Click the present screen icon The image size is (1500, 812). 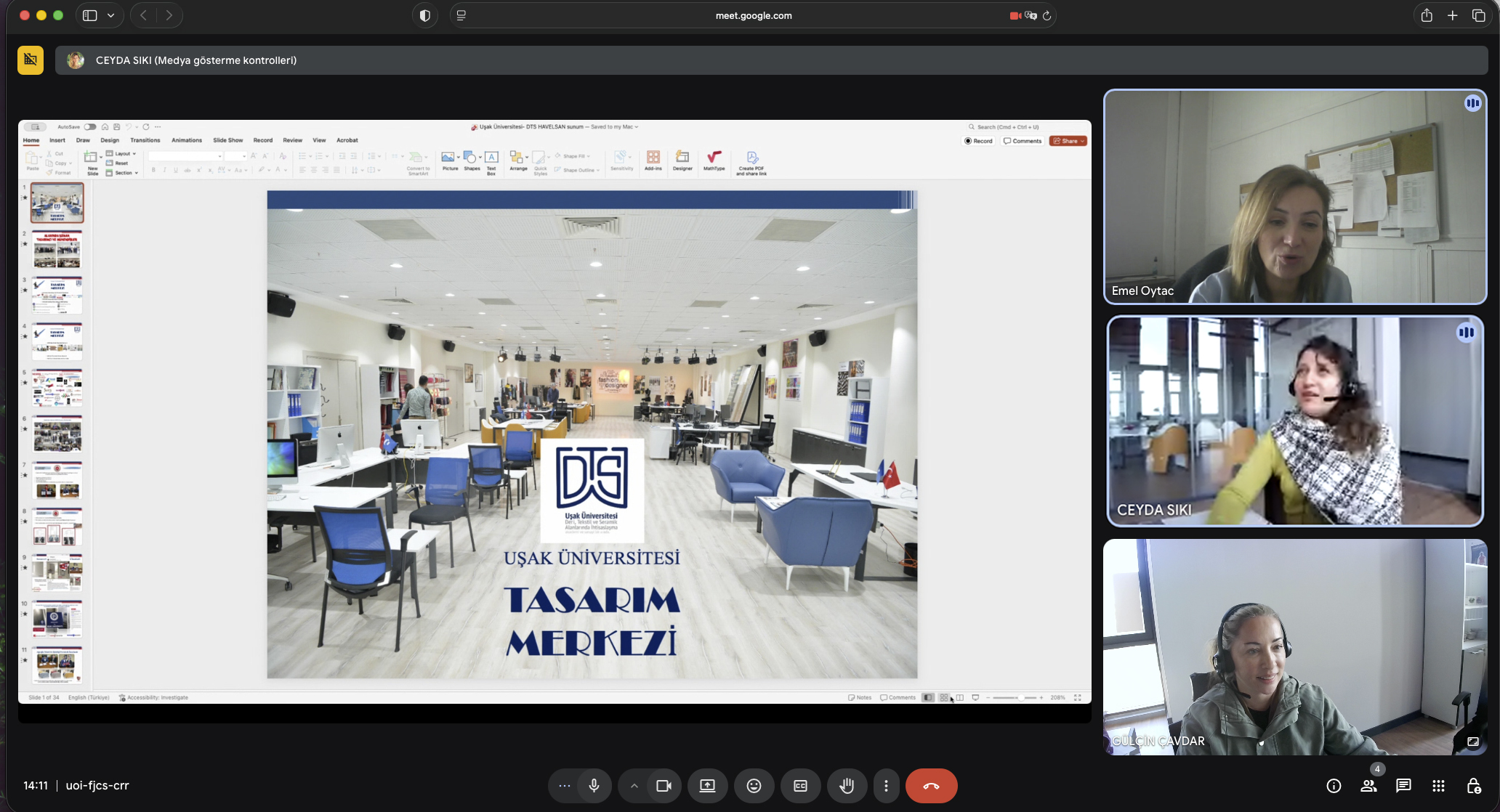pyautogui.click(x=707, y=786)
